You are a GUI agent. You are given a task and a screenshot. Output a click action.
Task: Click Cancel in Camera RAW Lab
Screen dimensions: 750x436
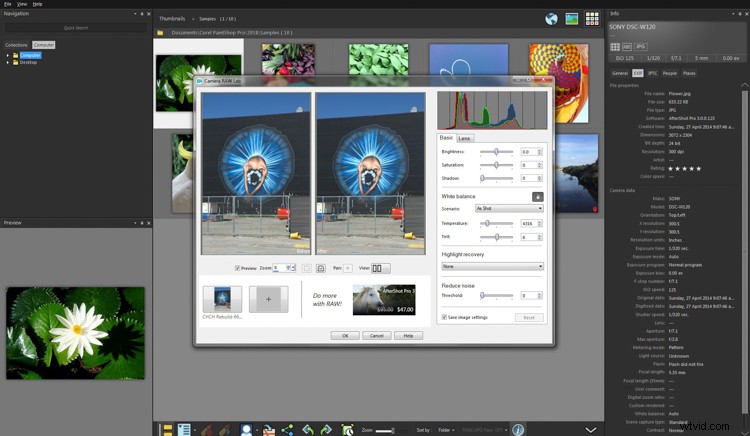(376, 336)
